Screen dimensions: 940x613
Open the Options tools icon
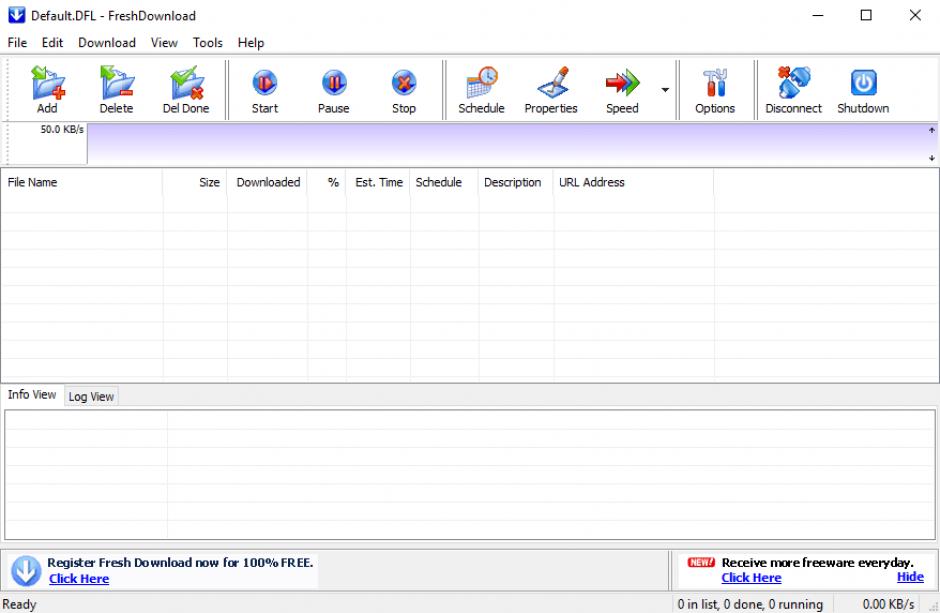coord(715,83)
